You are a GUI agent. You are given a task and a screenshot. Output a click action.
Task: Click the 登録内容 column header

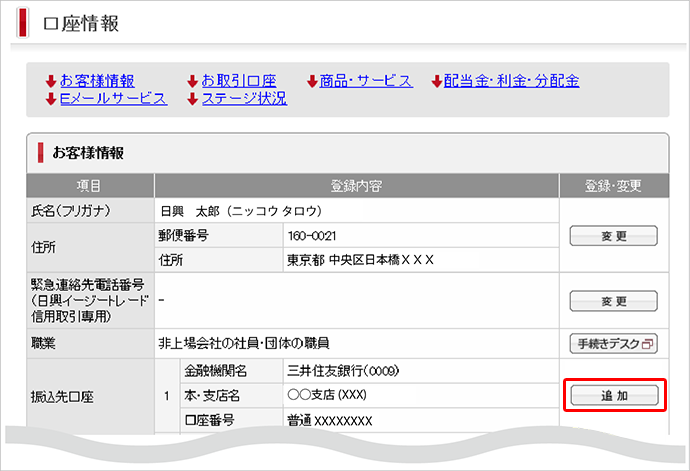[x=357, y=186]
